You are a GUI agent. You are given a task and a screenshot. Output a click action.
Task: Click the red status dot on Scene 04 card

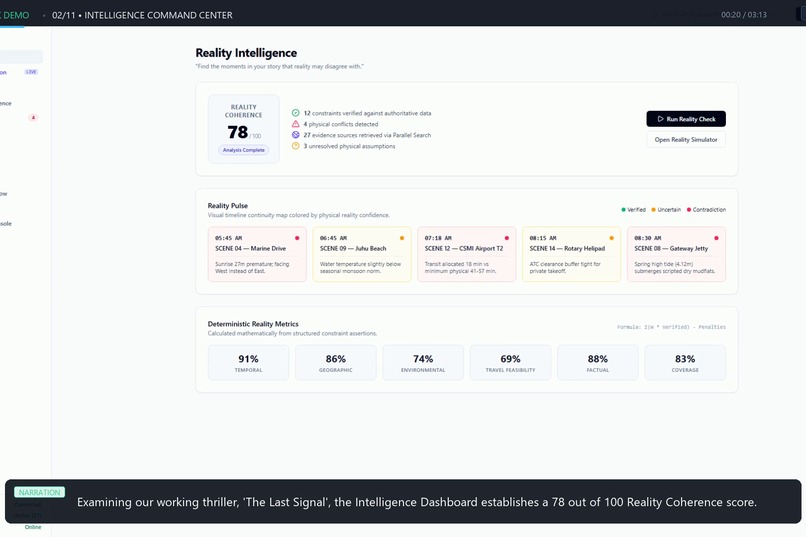297,238
